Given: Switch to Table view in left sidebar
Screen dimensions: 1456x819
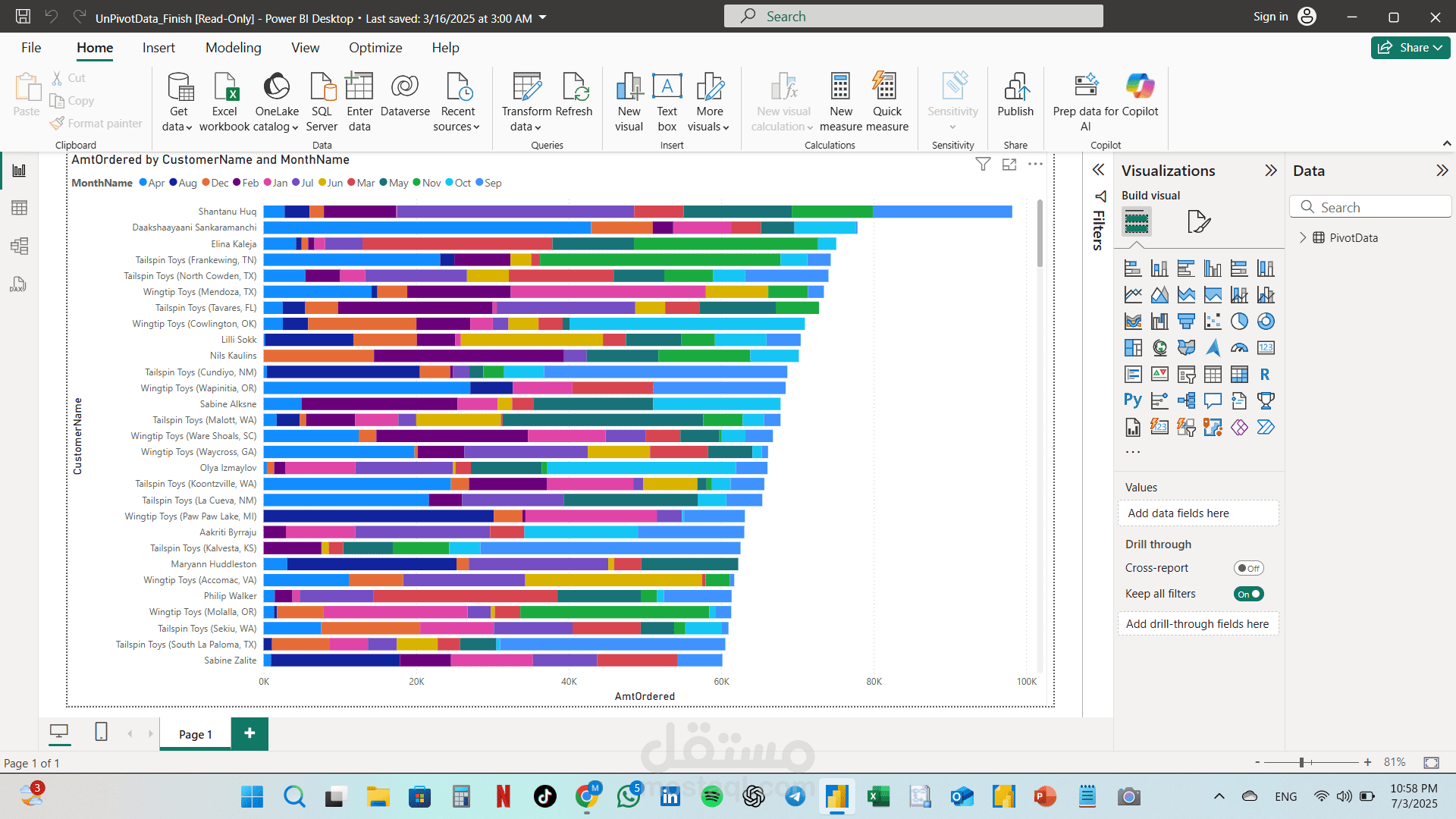Looking at the screenshot, I should tap(20, 208).
